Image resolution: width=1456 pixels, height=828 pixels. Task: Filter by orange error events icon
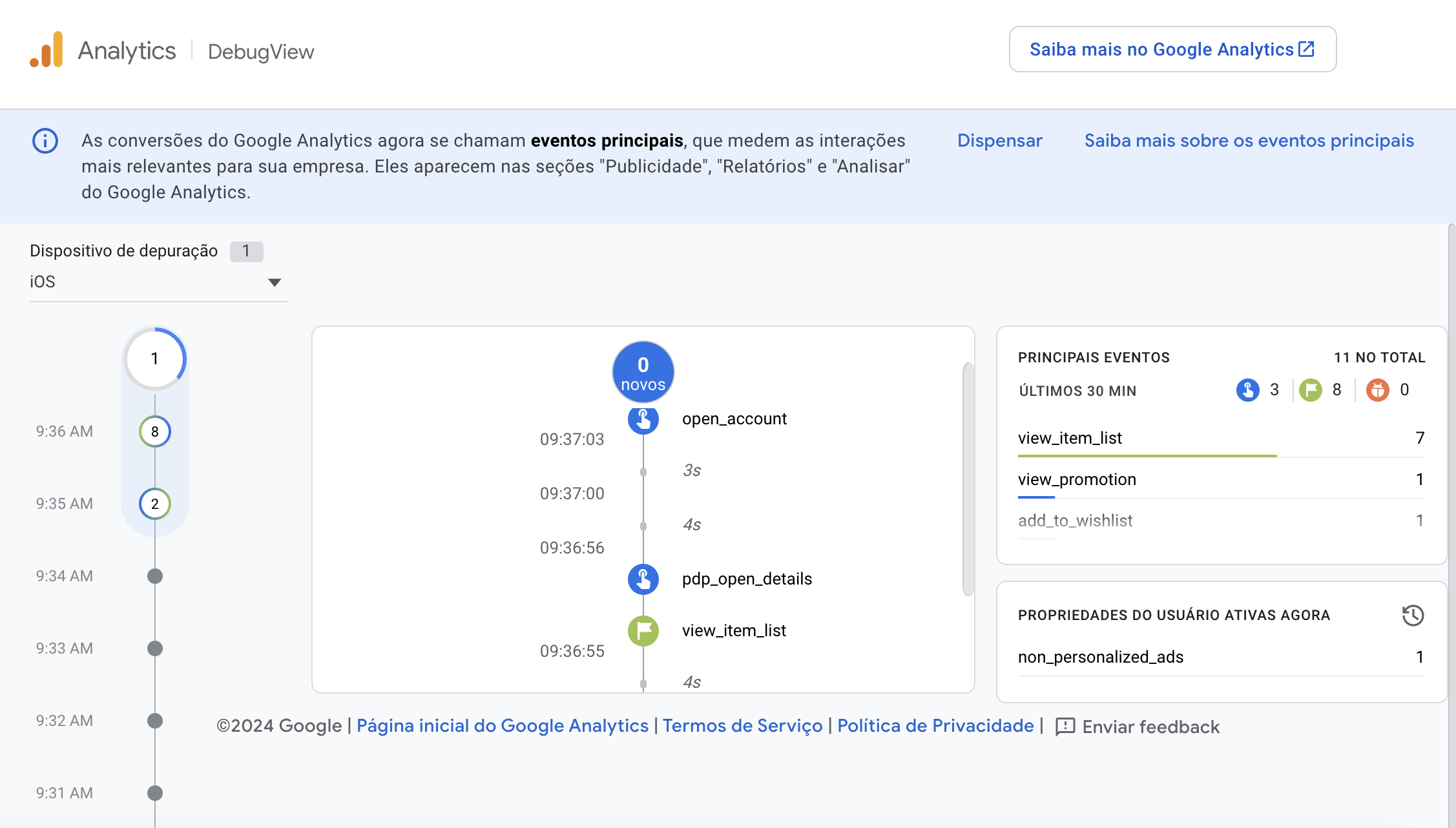[x=1377, y=390]
